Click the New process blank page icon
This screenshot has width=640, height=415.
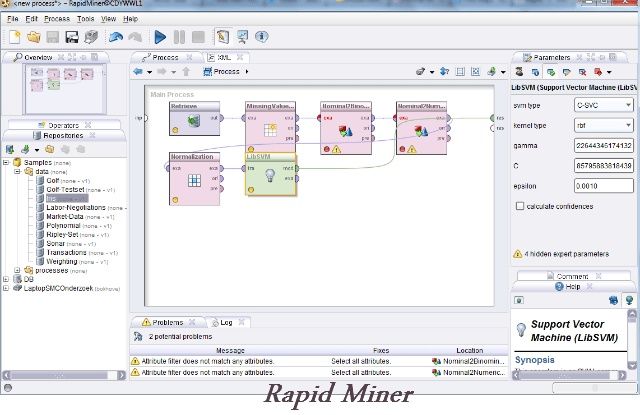(x=14, y=37)
